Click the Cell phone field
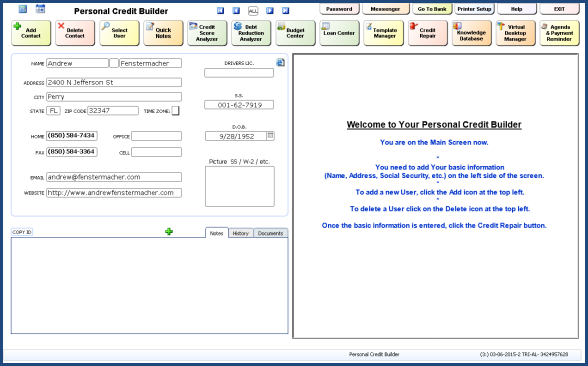The width and height of the screenshot is (588, 366). 156,152
